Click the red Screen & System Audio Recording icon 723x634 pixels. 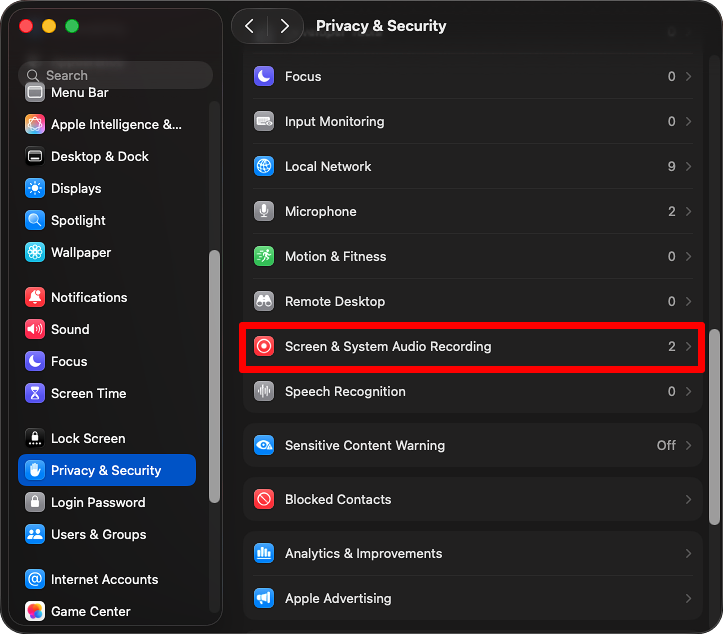pyautogui.click(x=264, y=346)
